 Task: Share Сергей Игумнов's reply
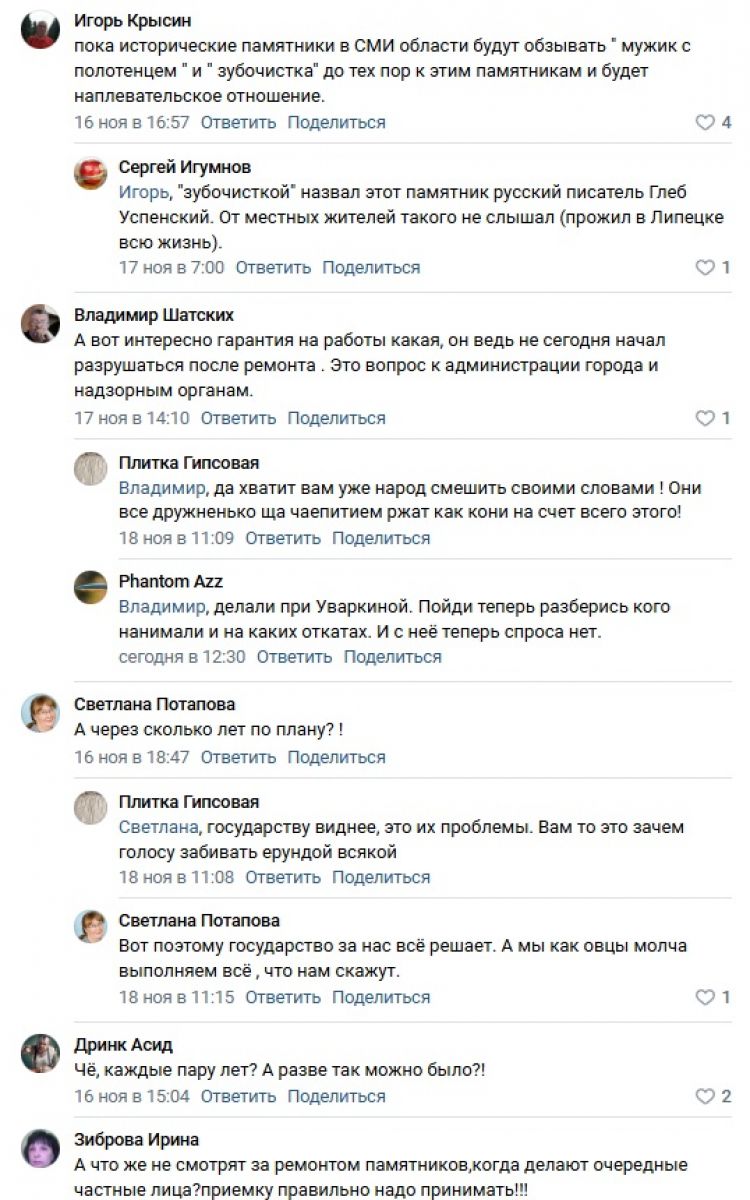pos(371,268)
